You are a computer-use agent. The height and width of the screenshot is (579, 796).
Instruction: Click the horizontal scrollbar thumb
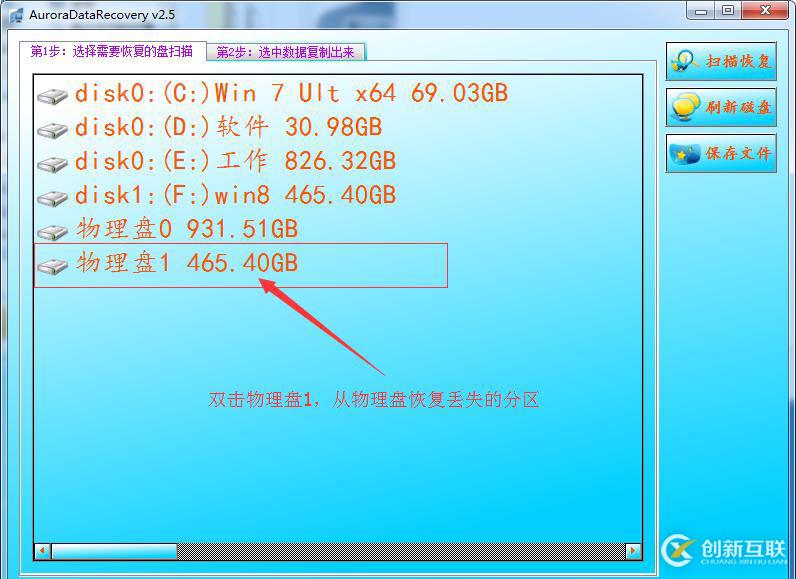[x=114, y=551]
